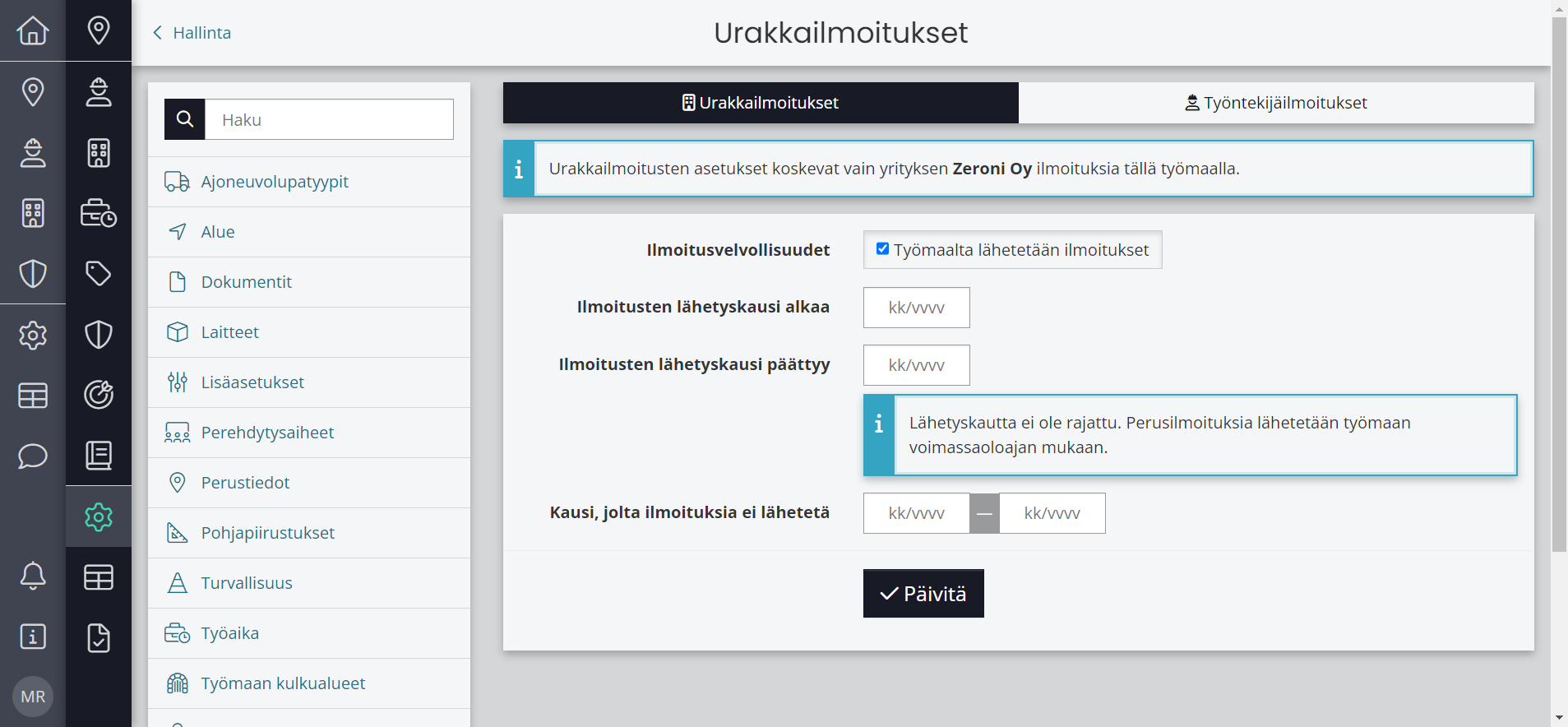Open the notifications bell icon
This screenshot has width=1568, height=727.
(x=33, y=576)
